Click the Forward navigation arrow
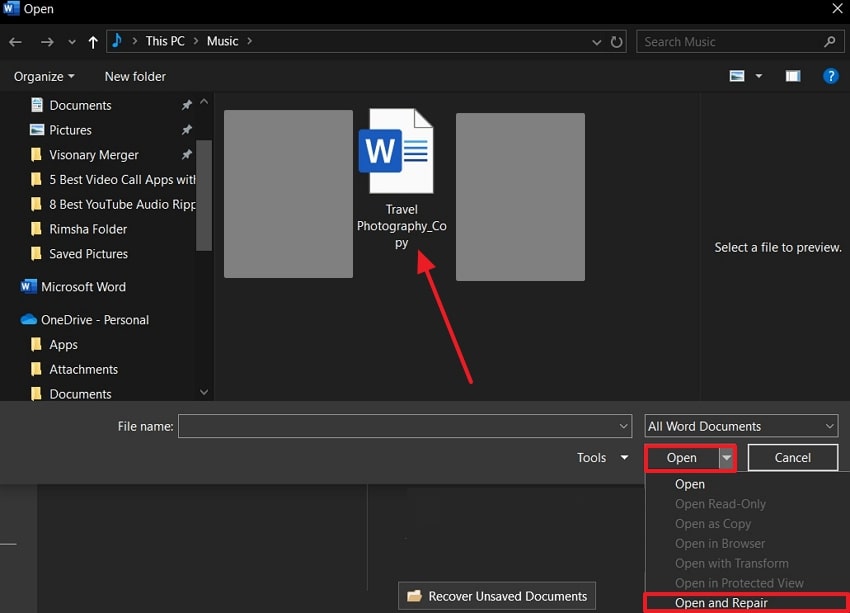850x613 pixels. [x=47, y=42]
